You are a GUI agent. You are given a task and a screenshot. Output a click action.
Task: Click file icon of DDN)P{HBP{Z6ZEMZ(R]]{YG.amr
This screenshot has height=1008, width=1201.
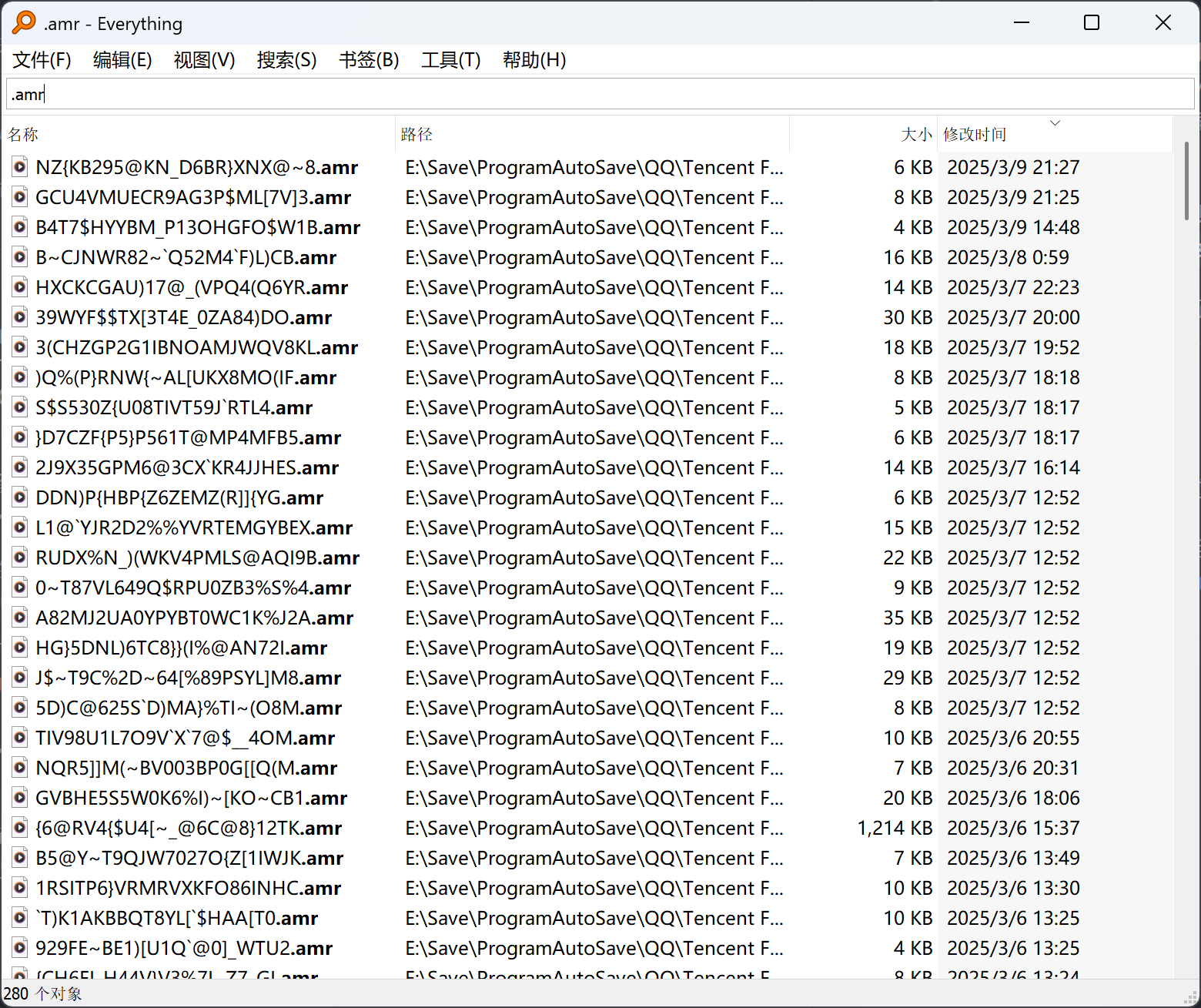click(x=20, y=497)
